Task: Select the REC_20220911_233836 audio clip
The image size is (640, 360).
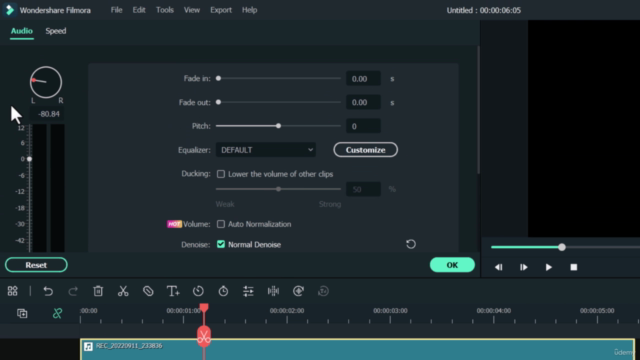Action: click(358, 349)
